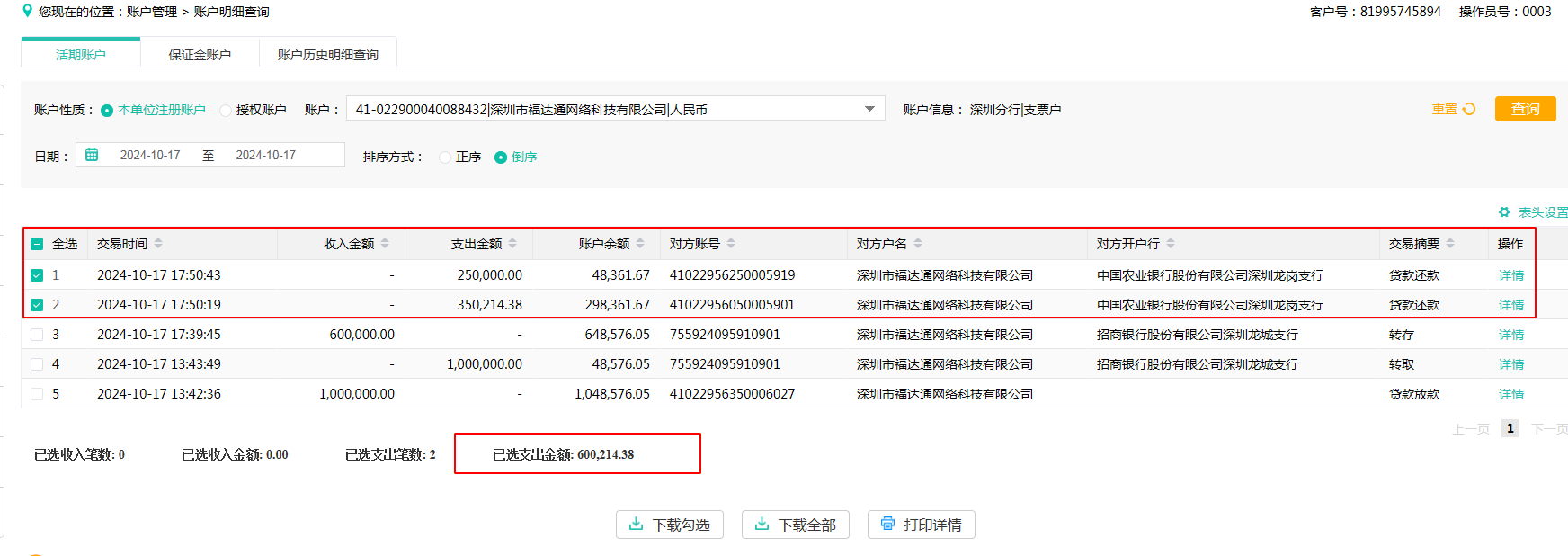Open 表头设置 header settings
The image size is (1568, 556).
[1543, 212]
